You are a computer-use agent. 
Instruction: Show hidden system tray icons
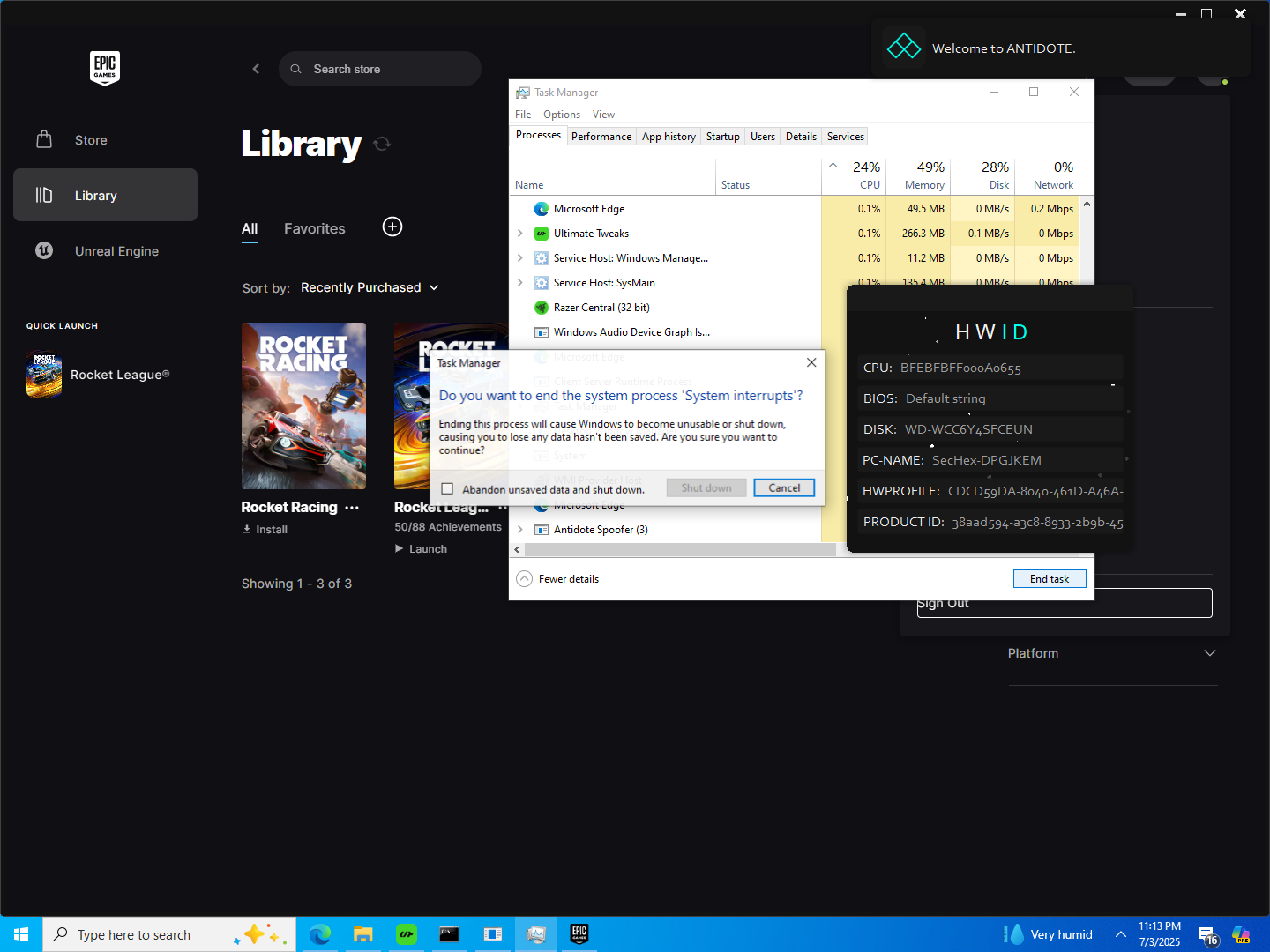tap(1120, 934)
